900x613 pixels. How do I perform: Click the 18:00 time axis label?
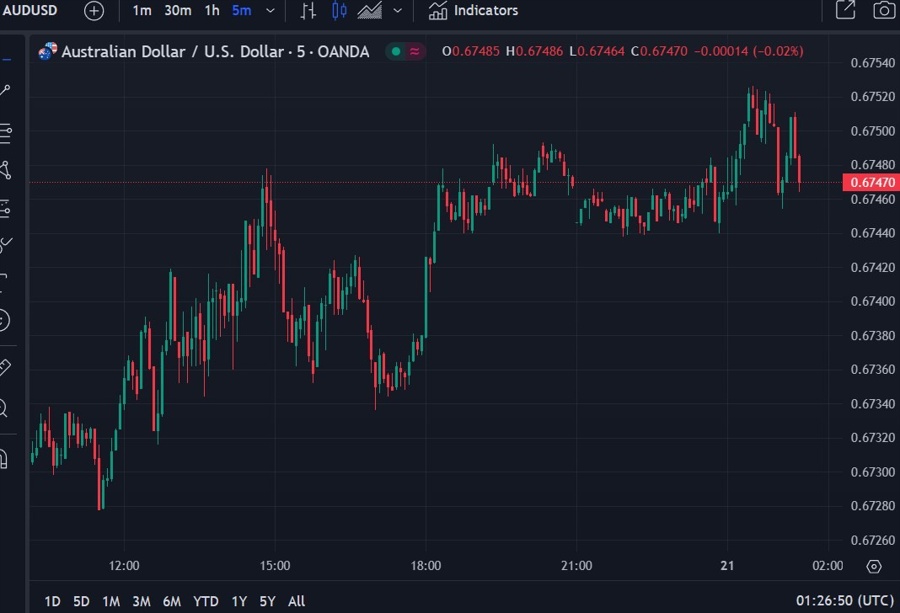click(426, 566)
